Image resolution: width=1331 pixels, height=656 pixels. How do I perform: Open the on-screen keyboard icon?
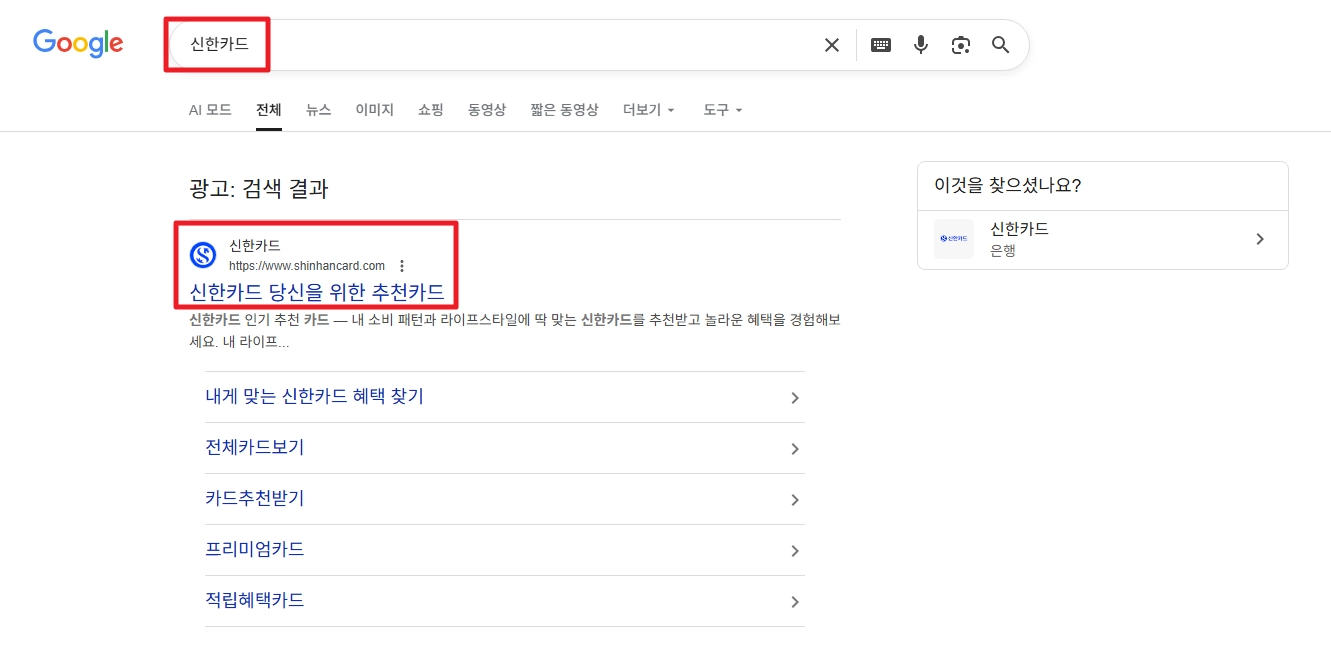click(880, 44)
